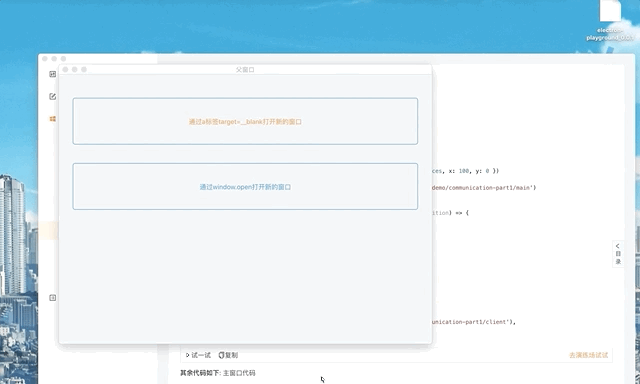Expand the 目录 table of contents tab
The width and height of the screenshot is (640, 384).
(618, 254)
